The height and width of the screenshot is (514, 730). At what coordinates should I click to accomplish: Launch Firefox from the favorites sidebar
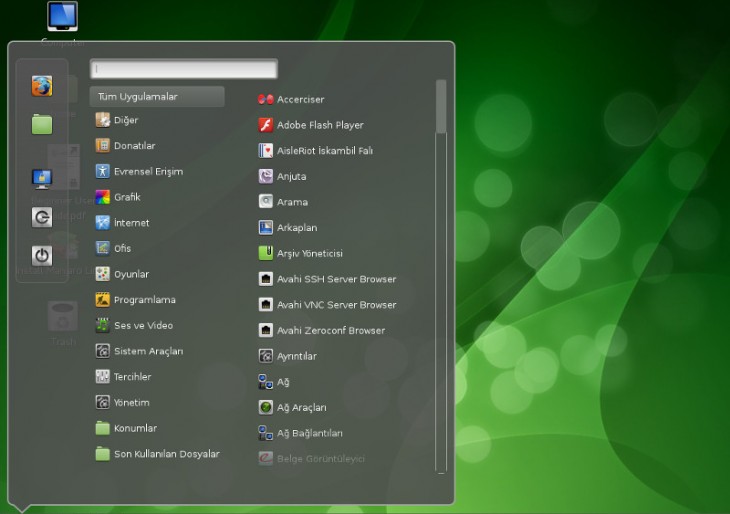[x=41, y=86]
